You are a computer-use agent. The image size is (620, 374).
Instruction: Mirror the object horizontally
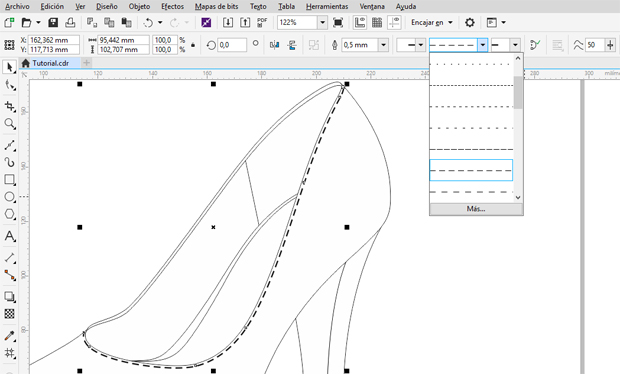coord(274,45)
